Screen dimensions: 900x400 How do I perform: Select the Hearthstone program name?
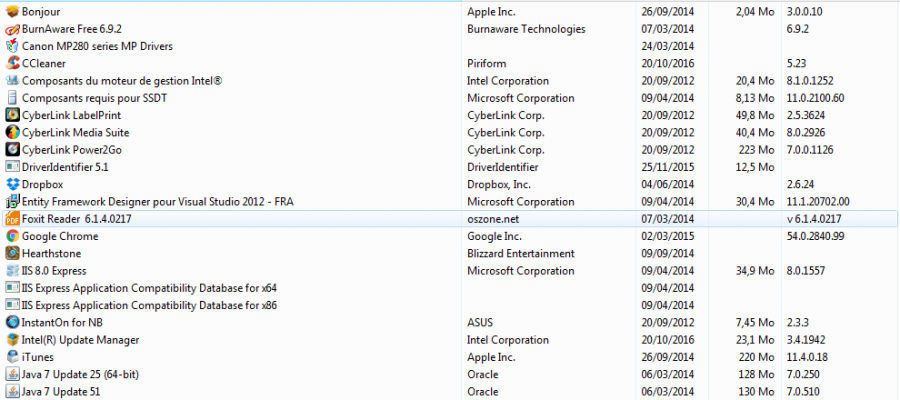pos(51,253)
